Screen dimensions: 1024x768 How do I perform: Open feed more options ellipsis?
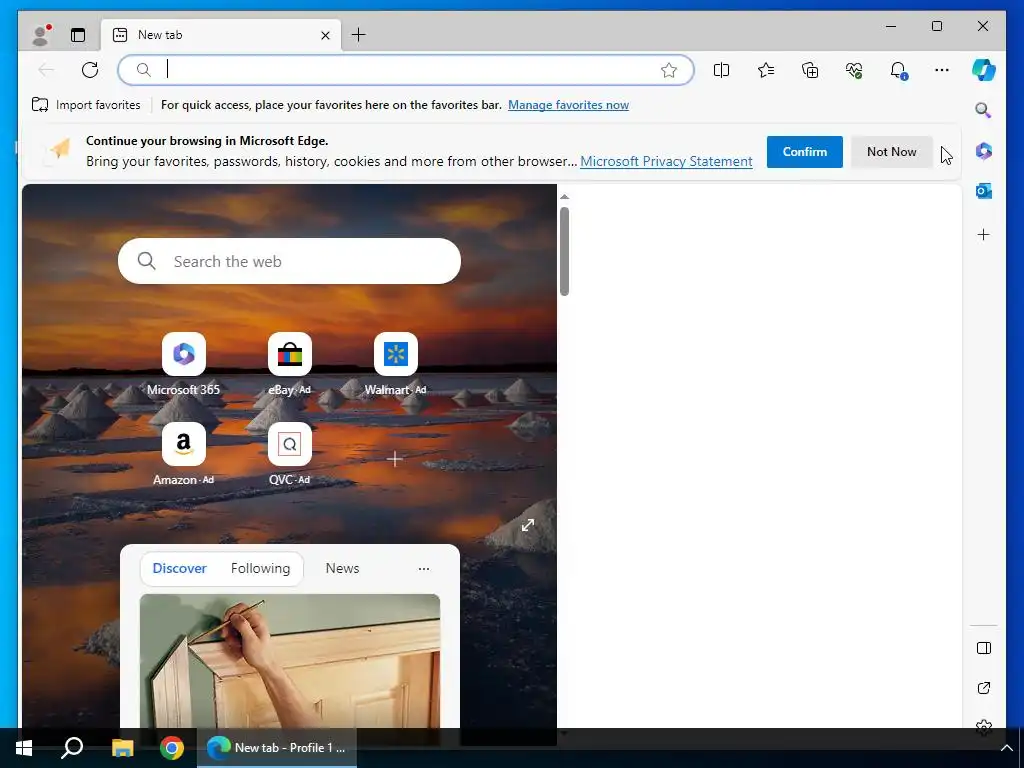click(x=424, y=569)
